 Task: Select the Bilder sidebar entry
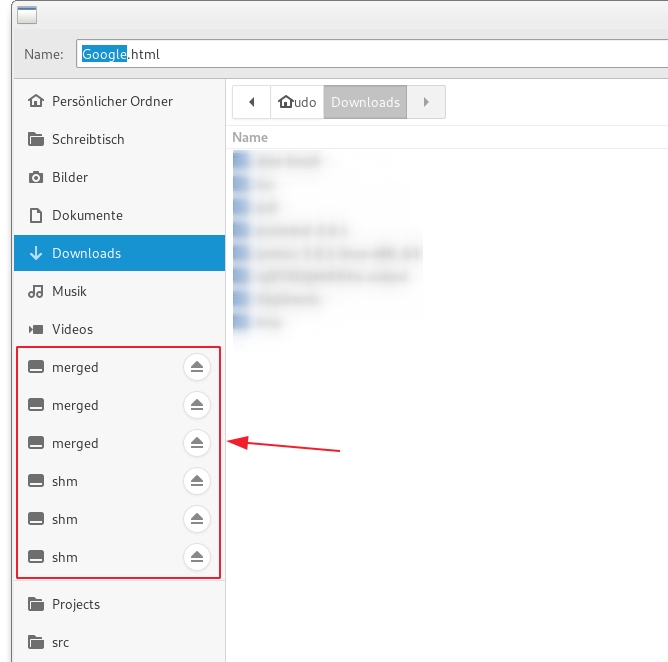[x=70, y=177]
